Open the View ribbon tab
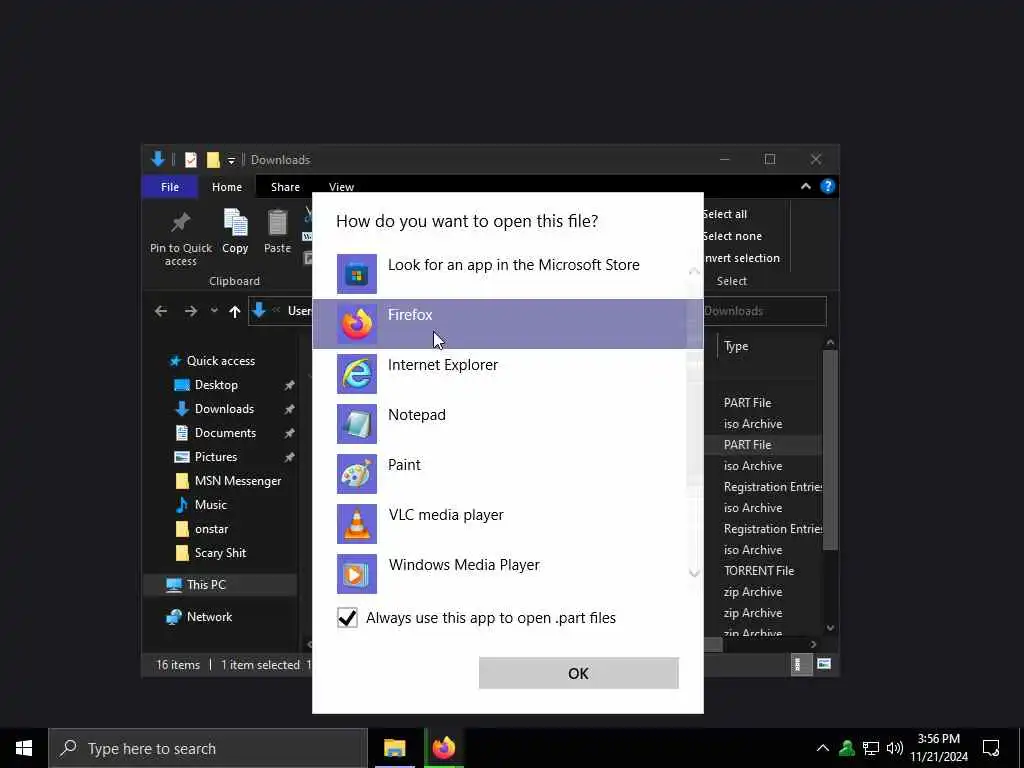The height and width of the screenshot is (768, 1024). pyautogui.click(x=341, y=187)
